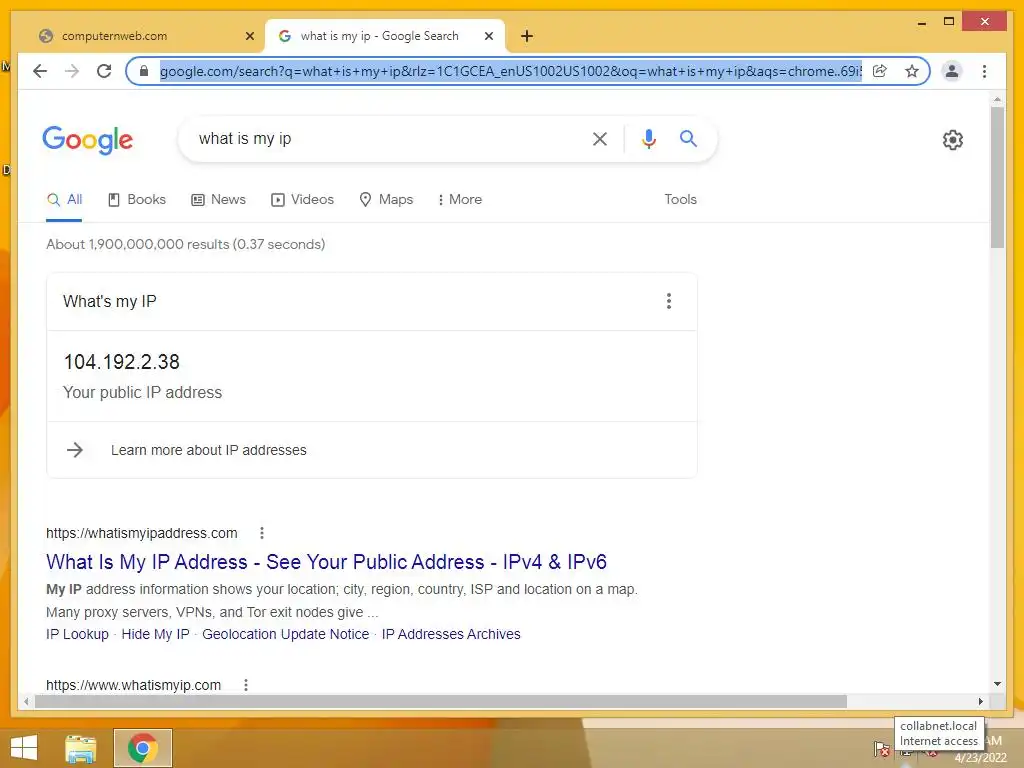Select the All results tab
Screen dimensions: 1024x768
(64, 200)
